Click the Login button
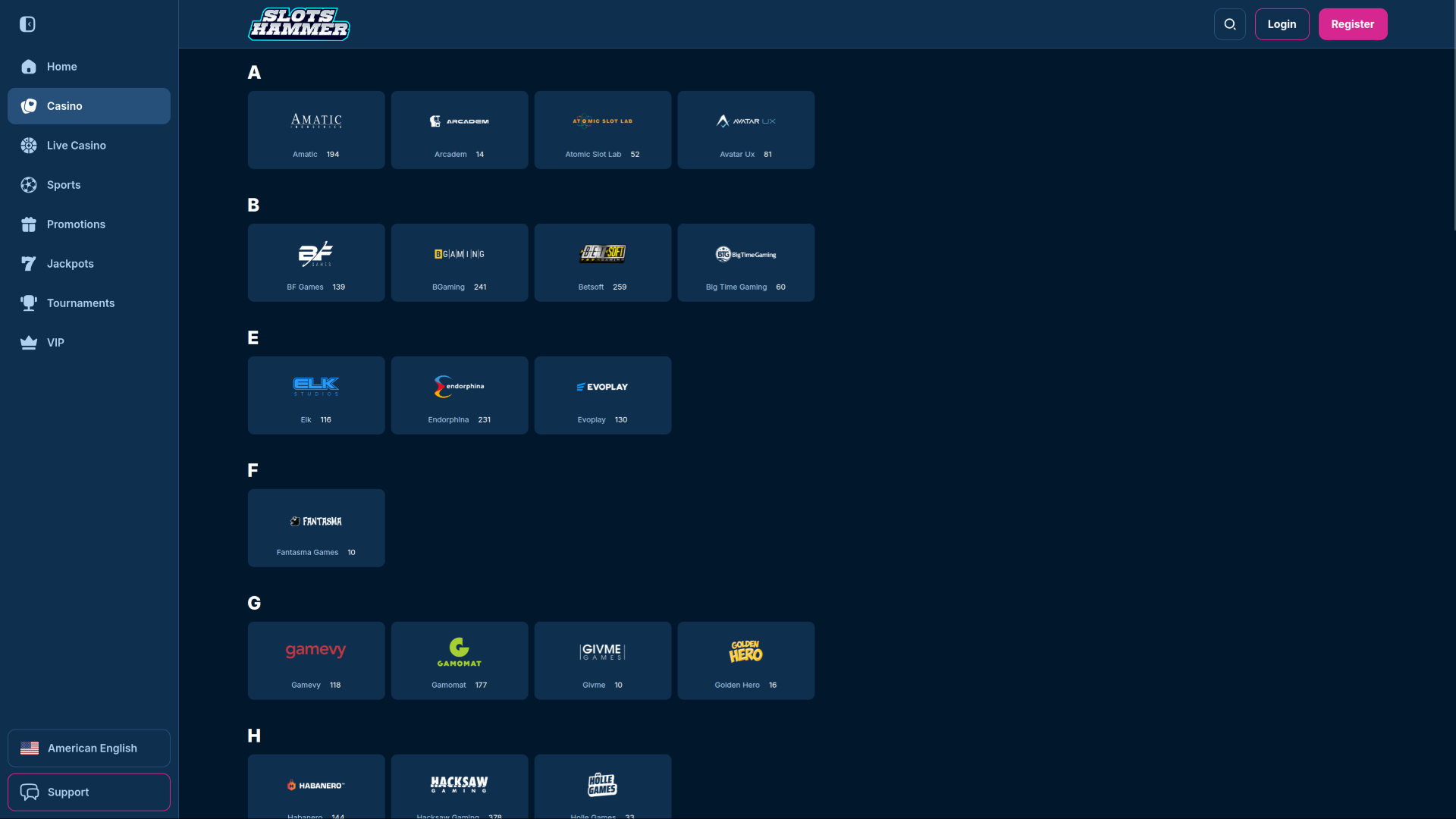The height and width of the screenshot is (819, 1456). (1282, 24)
